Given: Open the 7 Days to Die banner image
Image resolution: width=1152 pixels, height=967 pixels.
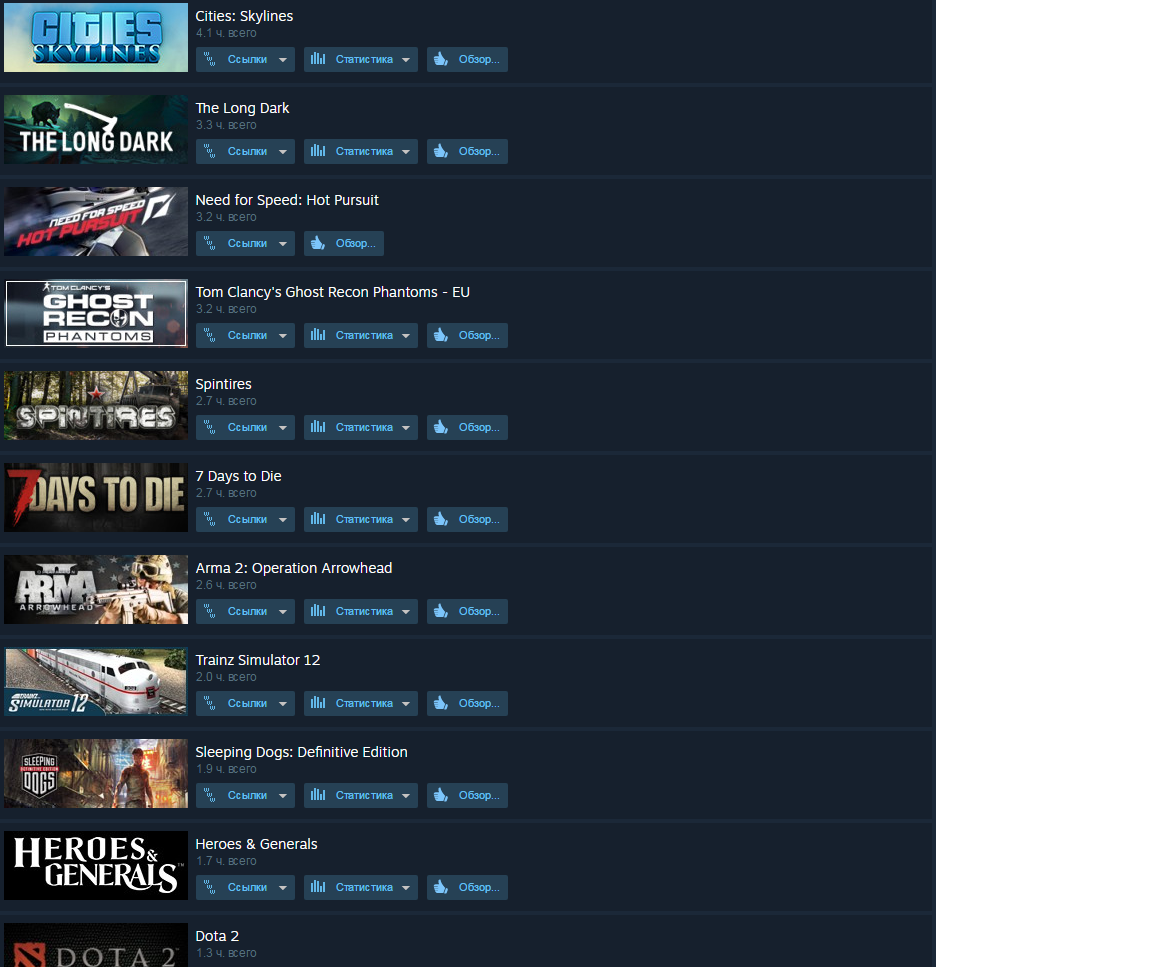Looking at the screenshot, I should [96, 497].
